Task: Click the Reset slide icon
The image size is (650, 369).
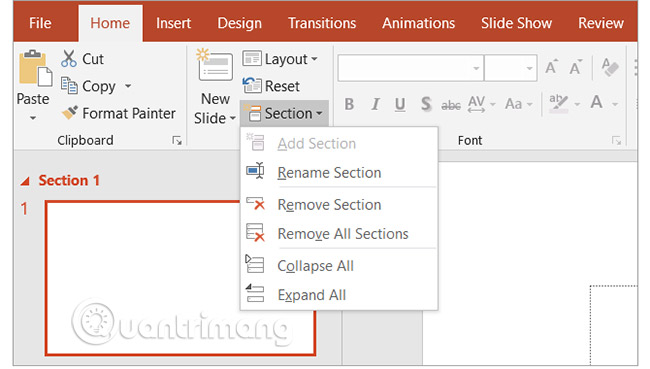Action: pyautogui.click(x=252, y=85)
